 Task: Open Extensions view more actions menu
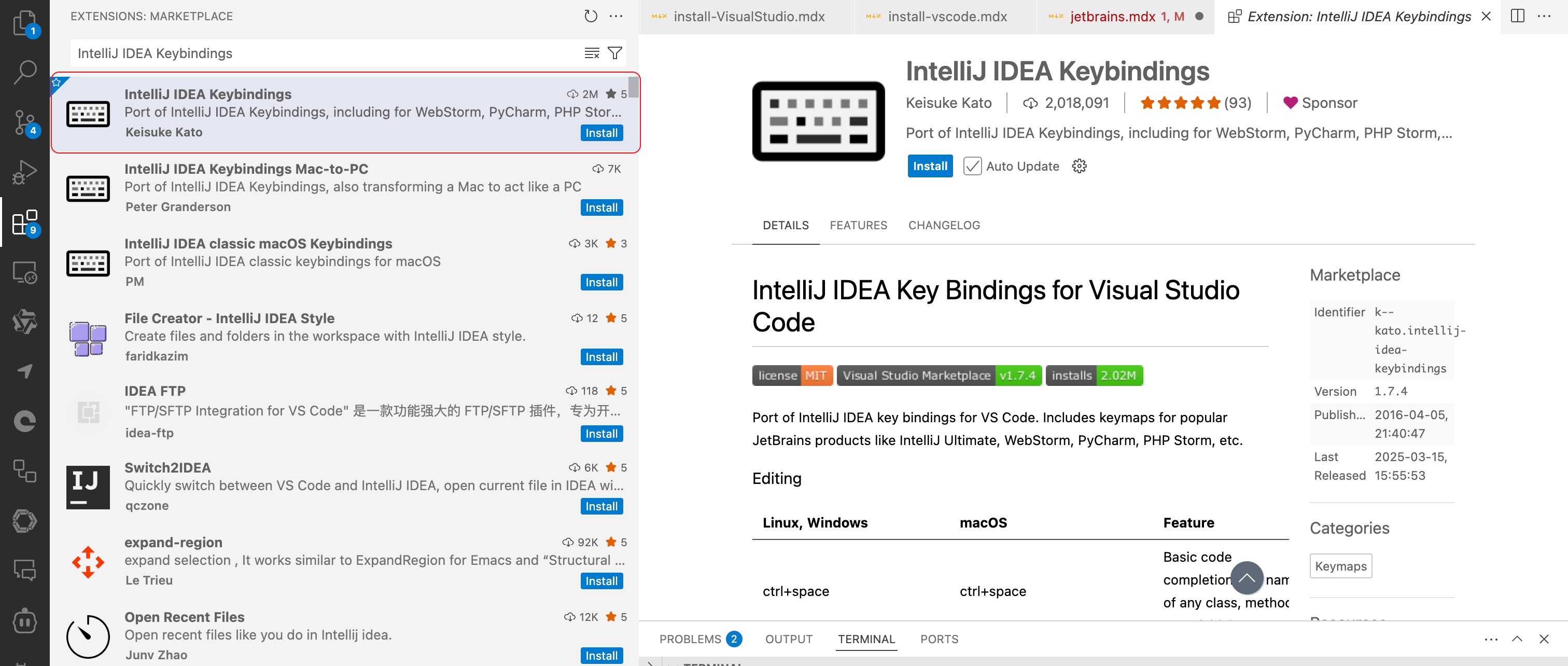[616, 17]
